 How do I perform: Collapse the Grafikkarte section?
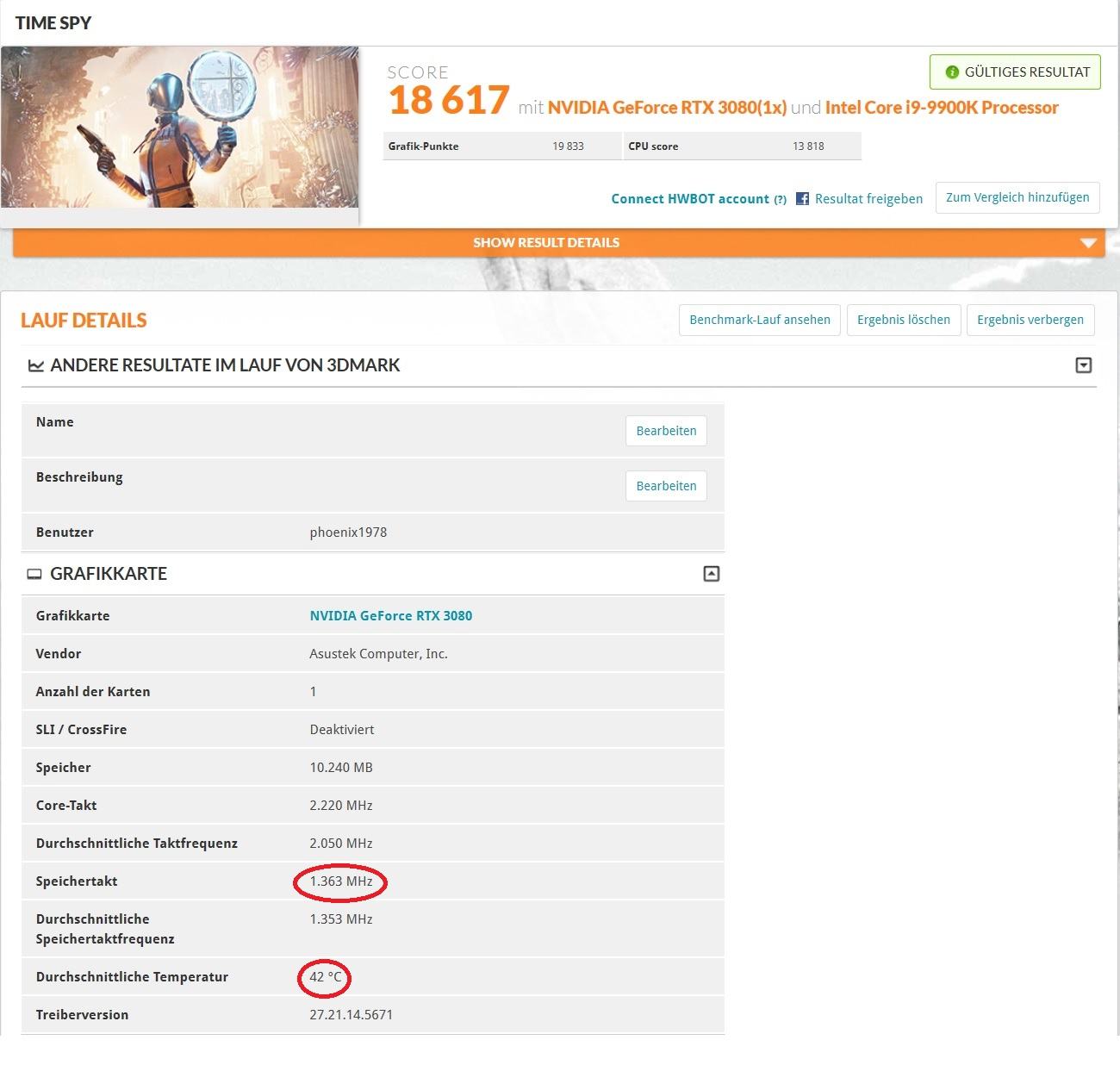(712, 574)
